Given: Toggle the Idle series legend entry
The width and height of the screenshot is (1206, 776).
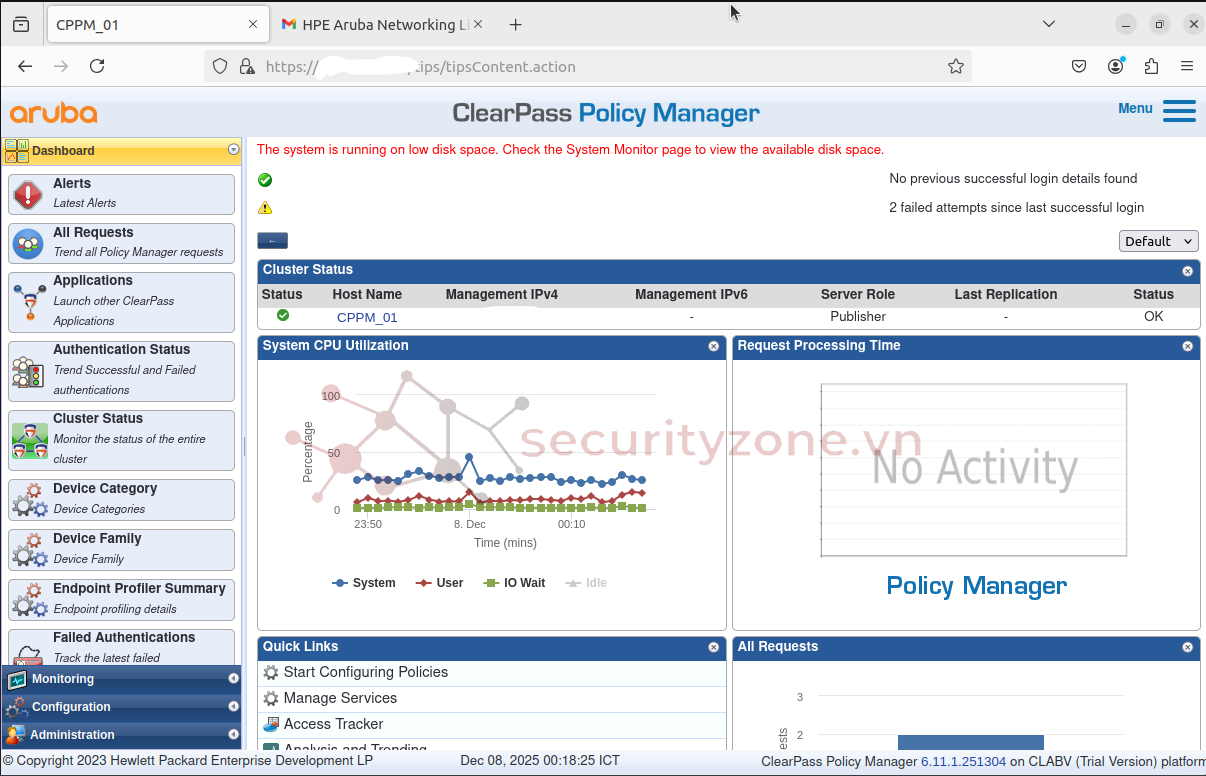Looking at the screenshot, I should (x=586, y=583).
